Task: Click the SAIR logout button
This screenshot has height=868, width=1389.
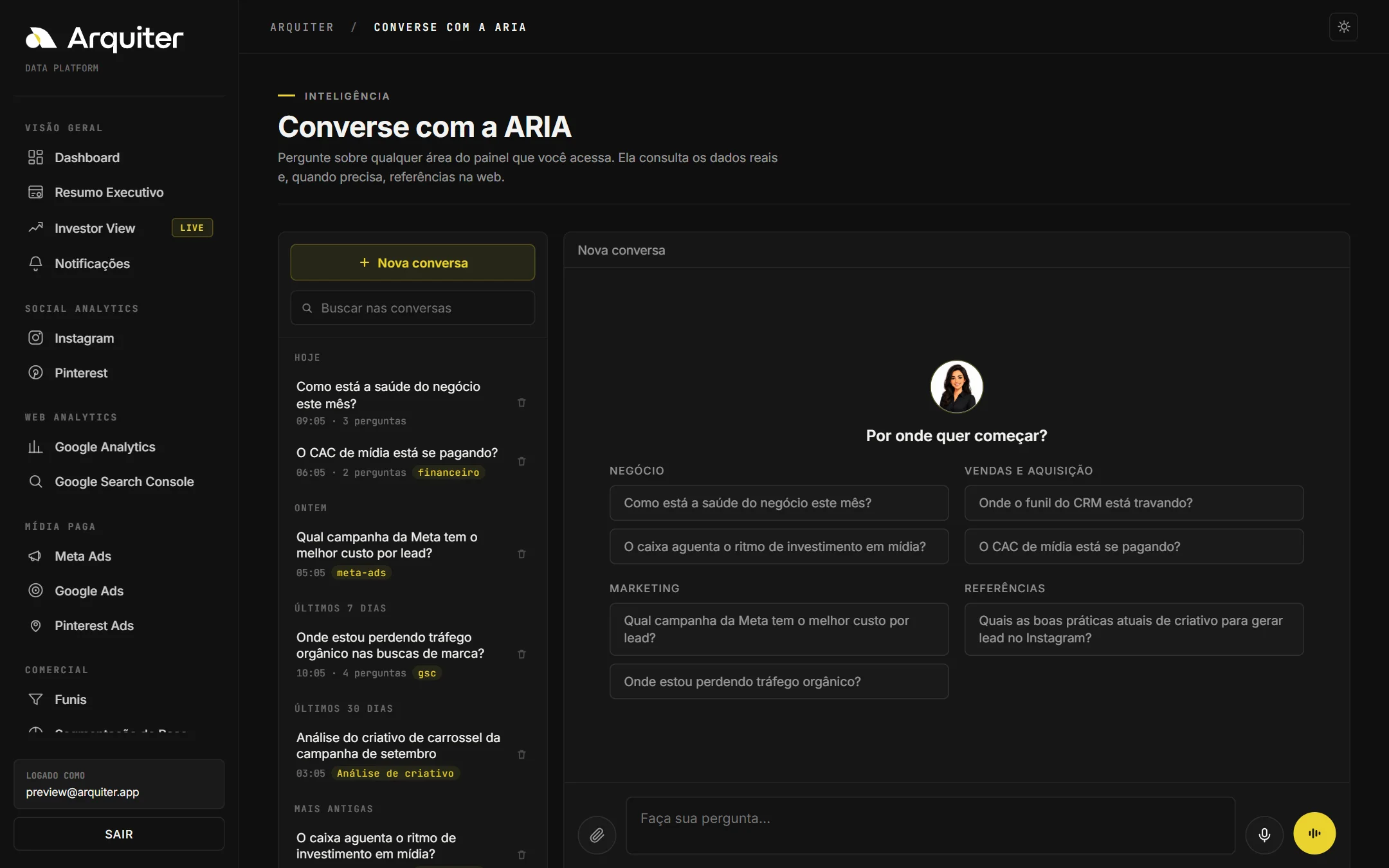Action: click(119, 834)
